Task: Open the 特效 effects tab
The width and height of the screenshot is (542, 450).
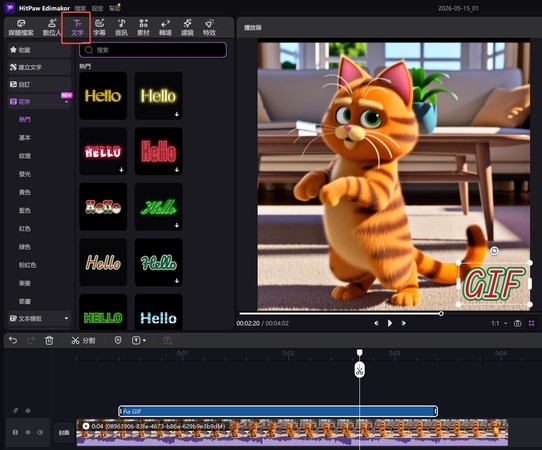Action: (209, 28)
